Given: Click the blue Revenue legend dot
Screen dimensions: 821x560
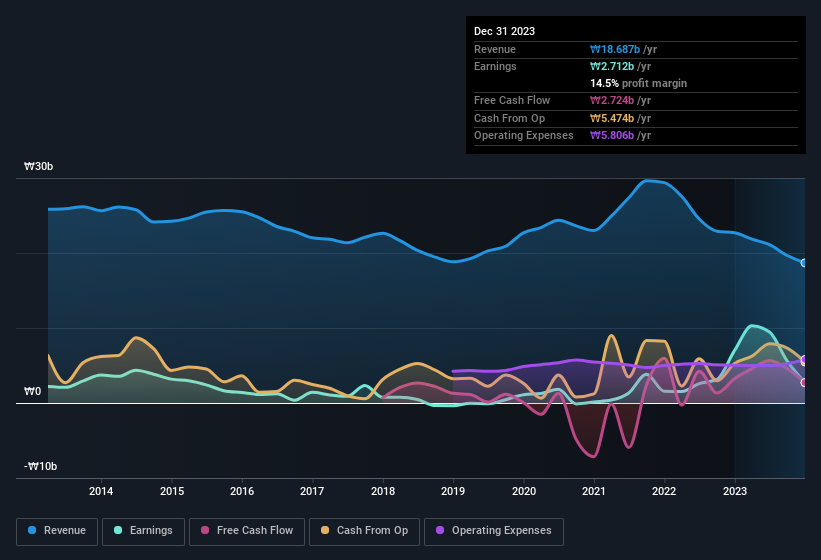Looking at the screenshot, I should pos(33,531).
